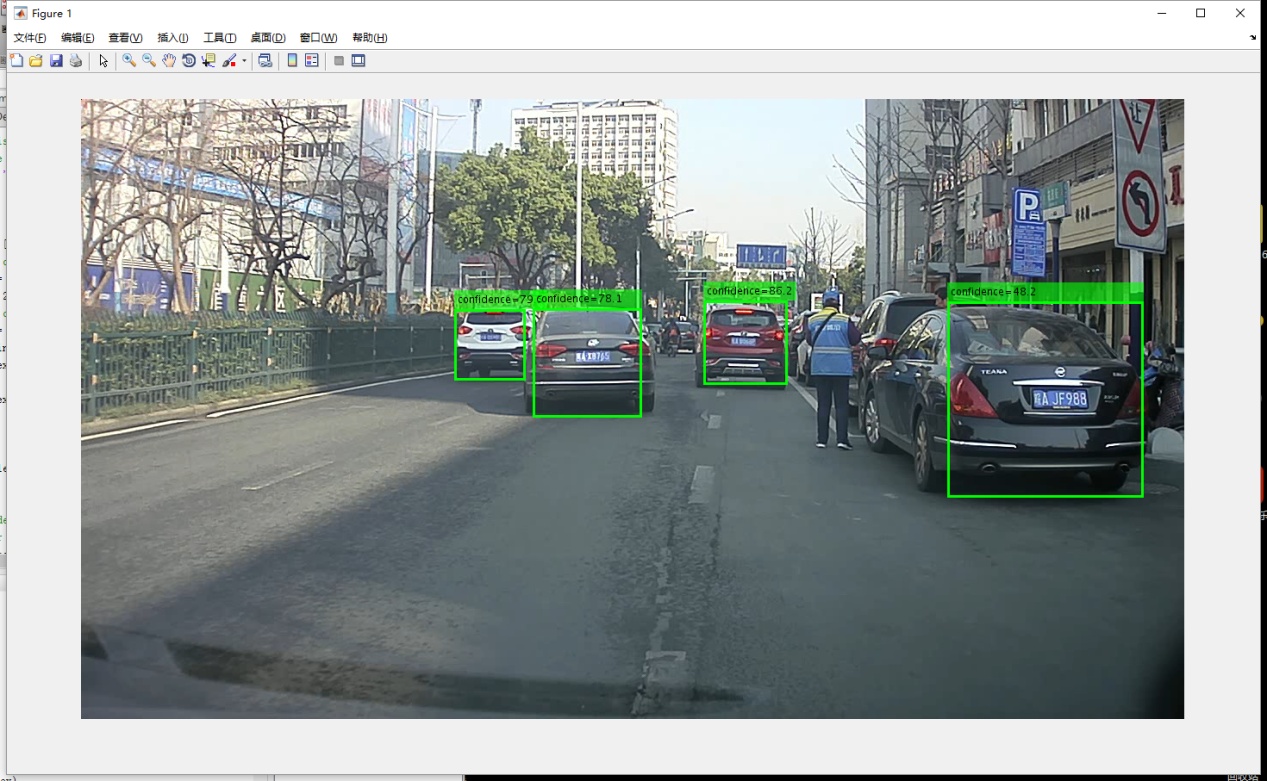
Task: Open the 工具(T) menu
Action: point(220,38)
